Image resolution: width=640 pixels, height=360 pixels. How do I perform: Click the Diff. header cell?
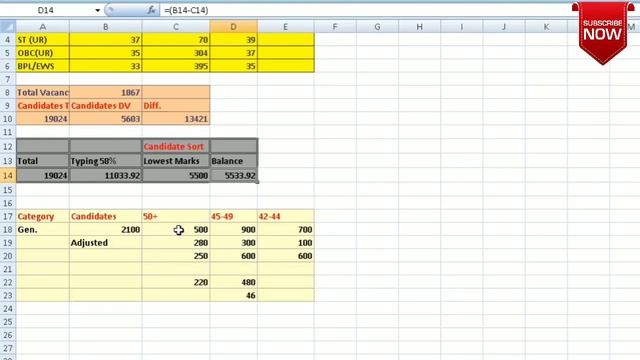click(176, 106)
